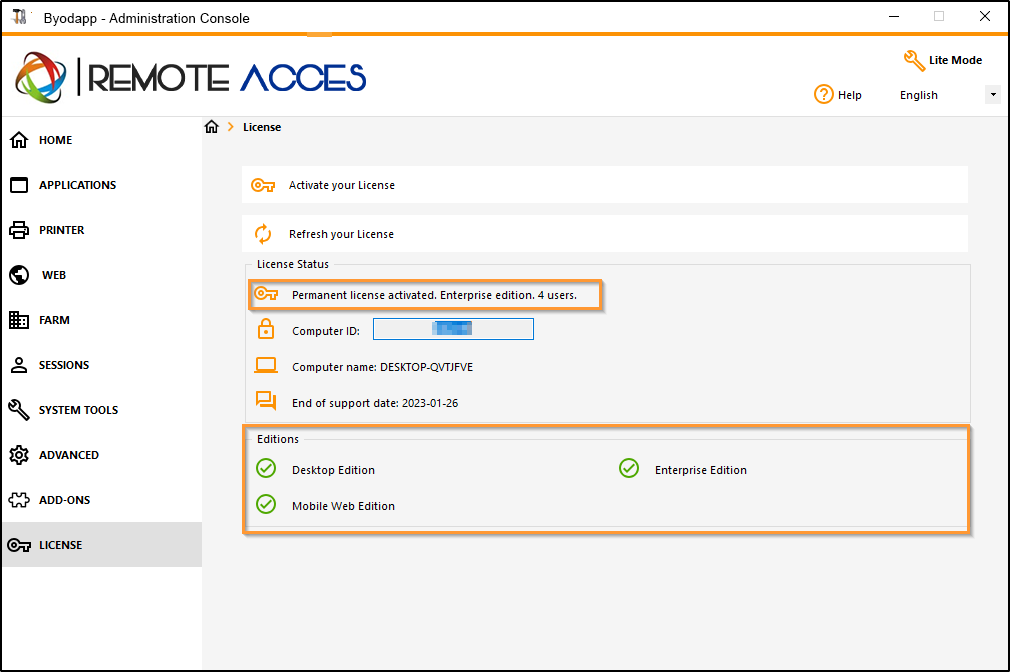Open APPLICATIONS section
Screen dimensions: 1010x672
point(102,185)
